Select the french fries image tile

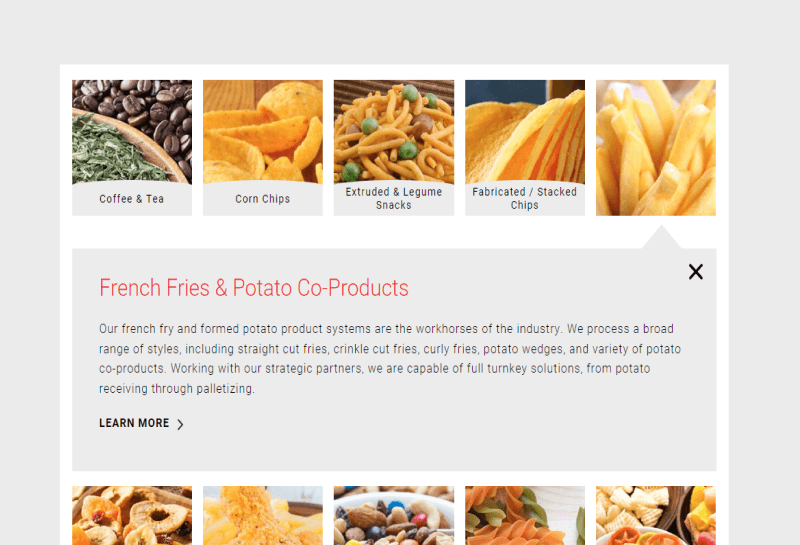(x=656, y=148)
